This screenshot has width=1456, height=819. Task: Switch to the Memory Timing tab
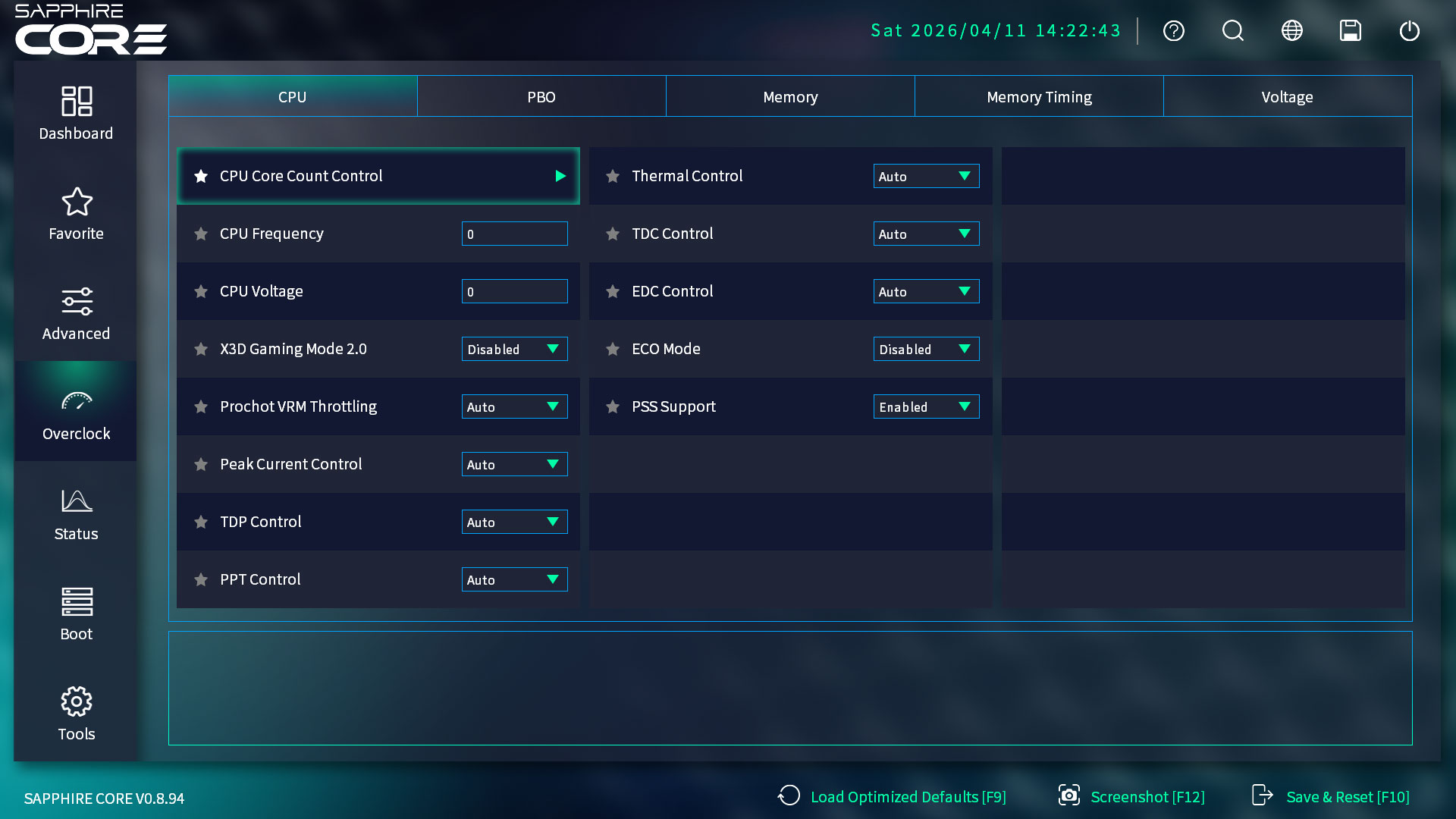click(x=1039, y=97)
